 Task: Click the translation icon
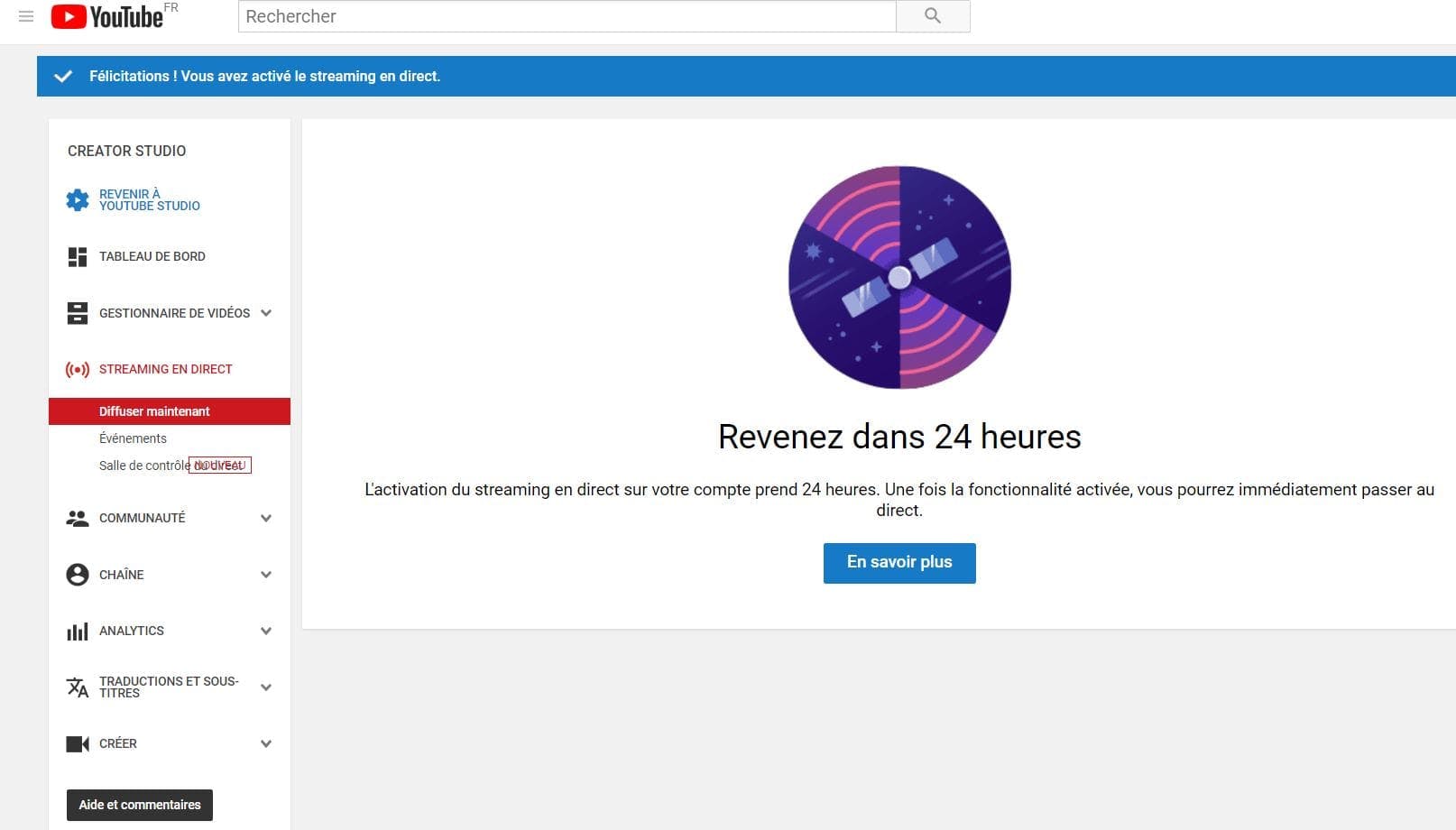click(78, 687)
